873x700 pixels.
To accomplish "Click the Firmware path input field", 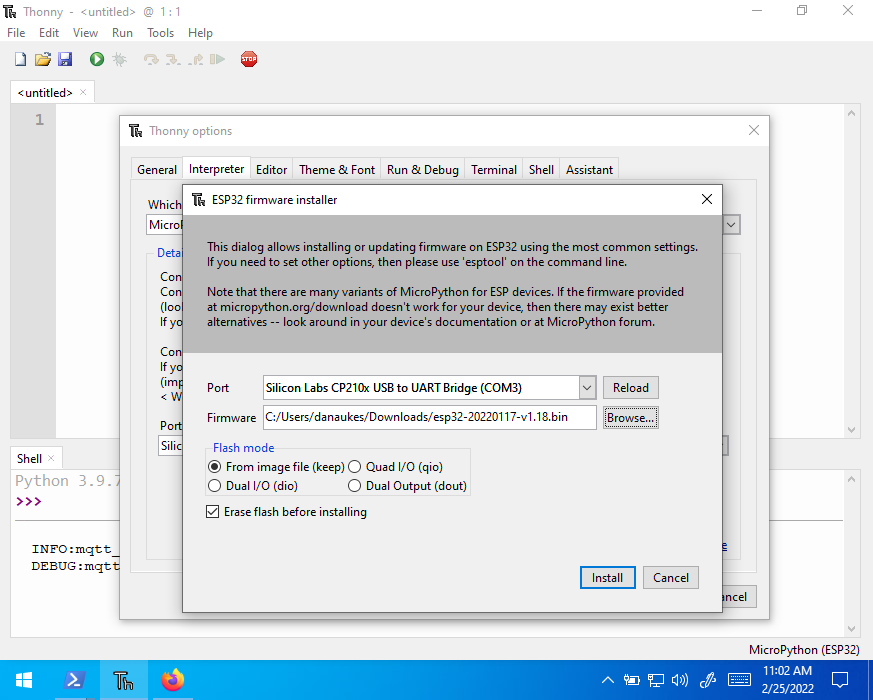I will pyautogui.click(x=429, y=417).
